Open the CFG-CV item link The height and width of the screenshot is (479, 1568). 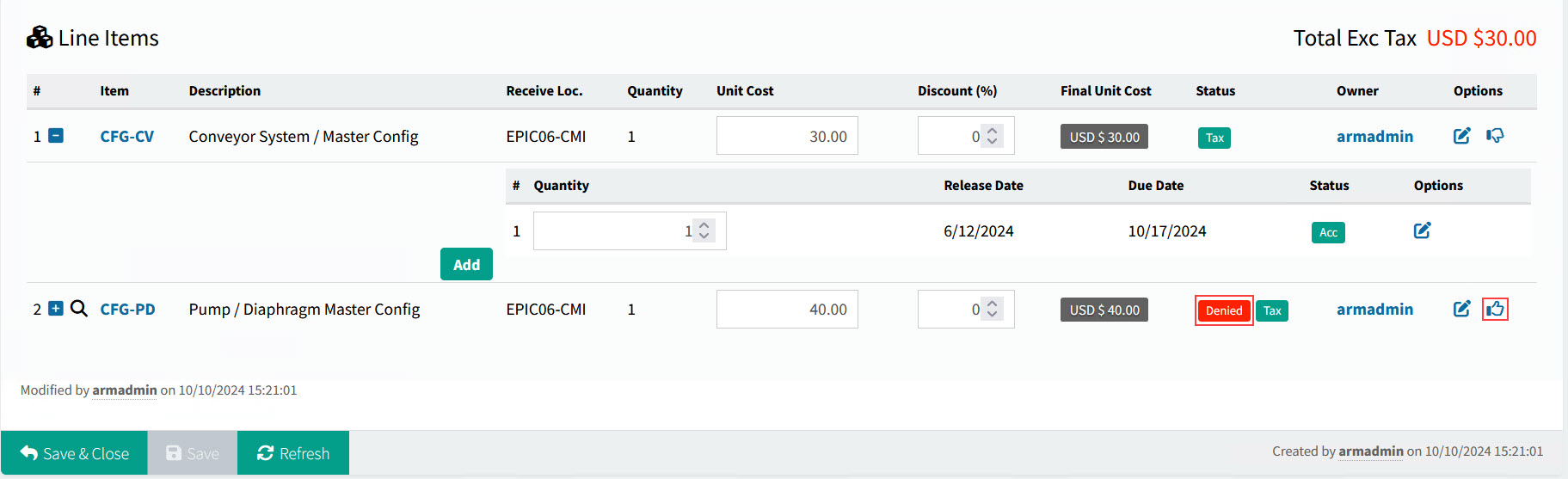(x=126, y=137)
